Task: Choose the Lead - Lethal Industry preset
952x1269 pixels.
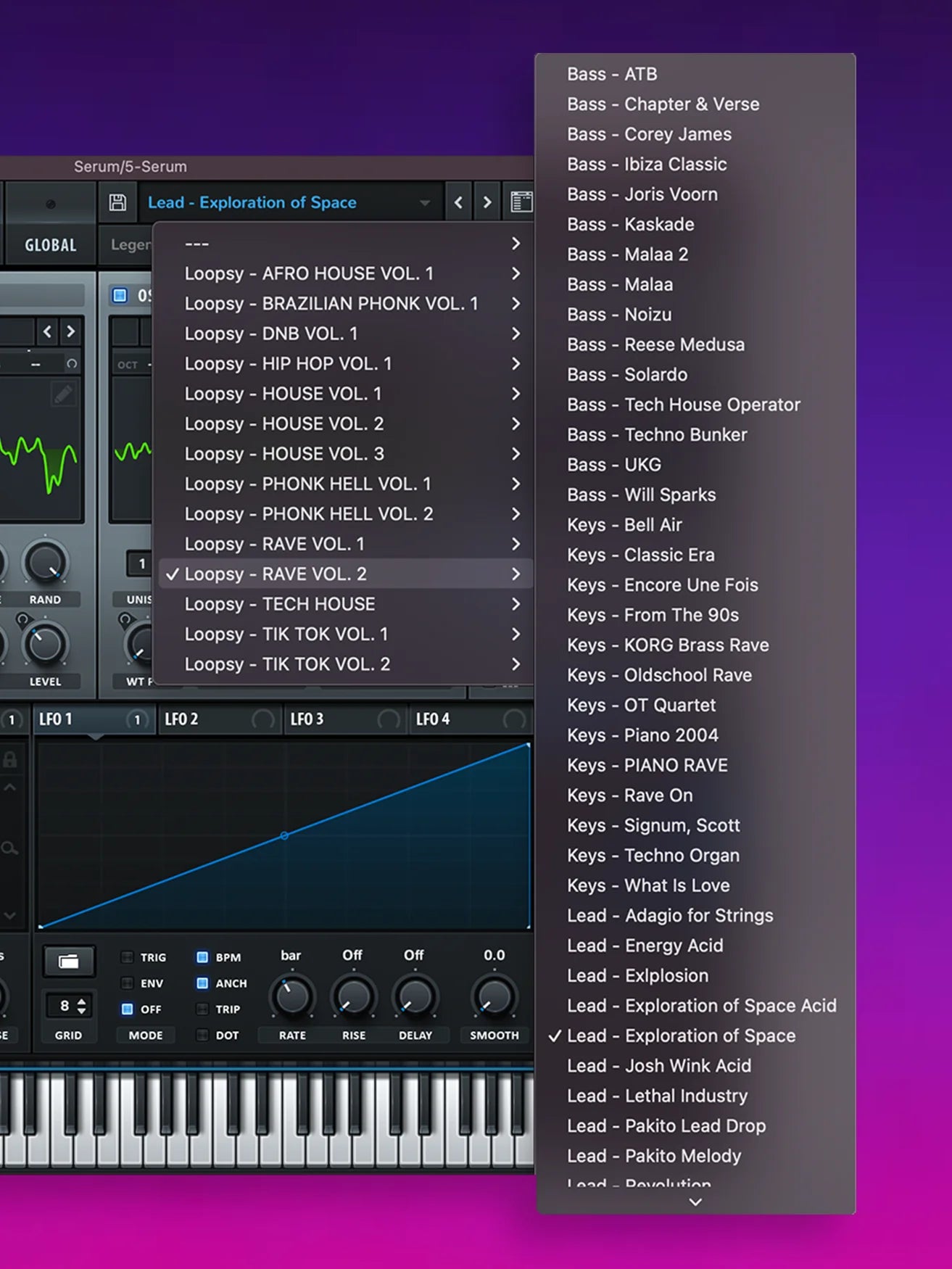Action: point(695,1096)
